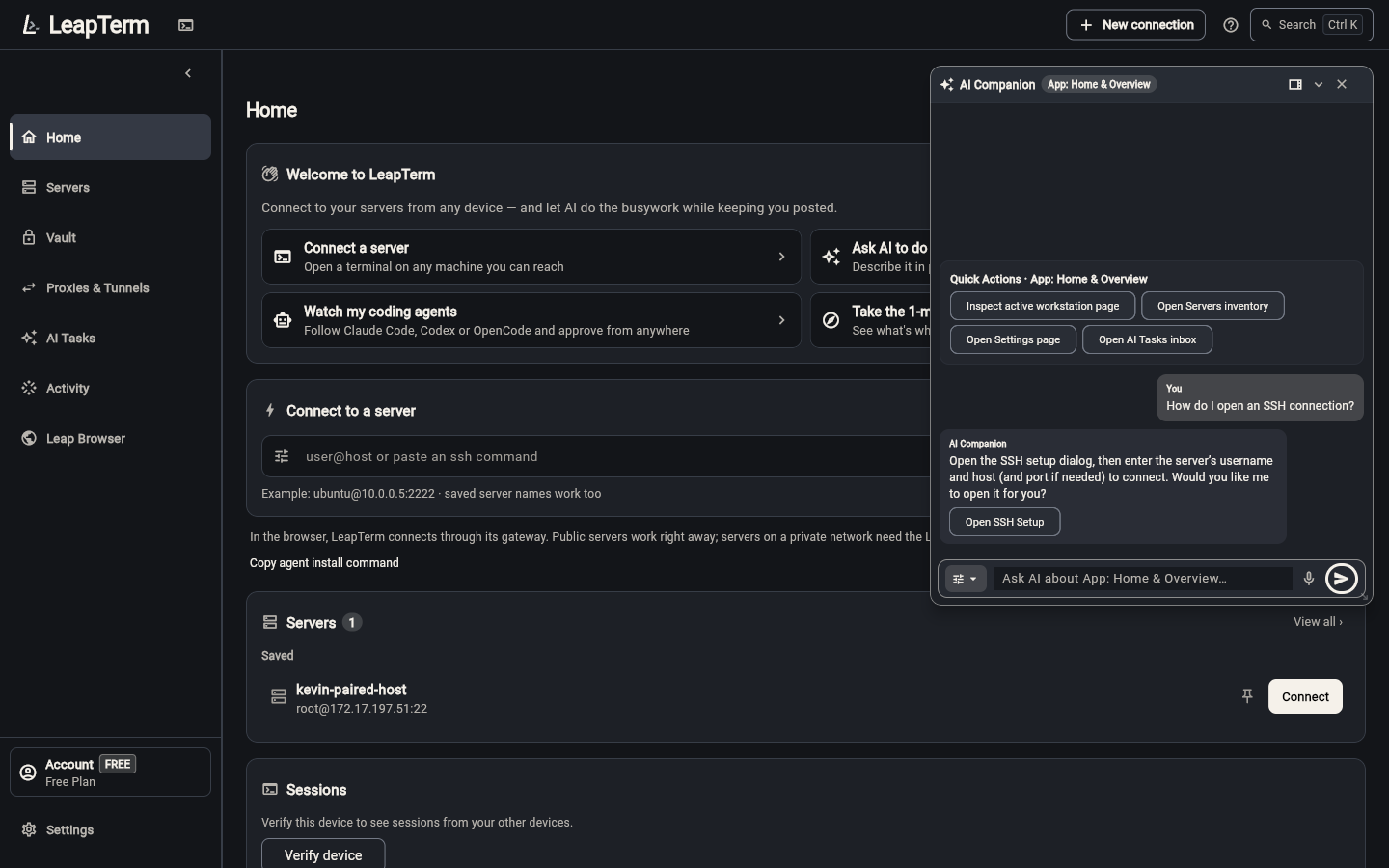Viewport: 1389px width, 868px height.
Task: Click the App: Home & Overview context badge
Action: [x=1099, y=84]
